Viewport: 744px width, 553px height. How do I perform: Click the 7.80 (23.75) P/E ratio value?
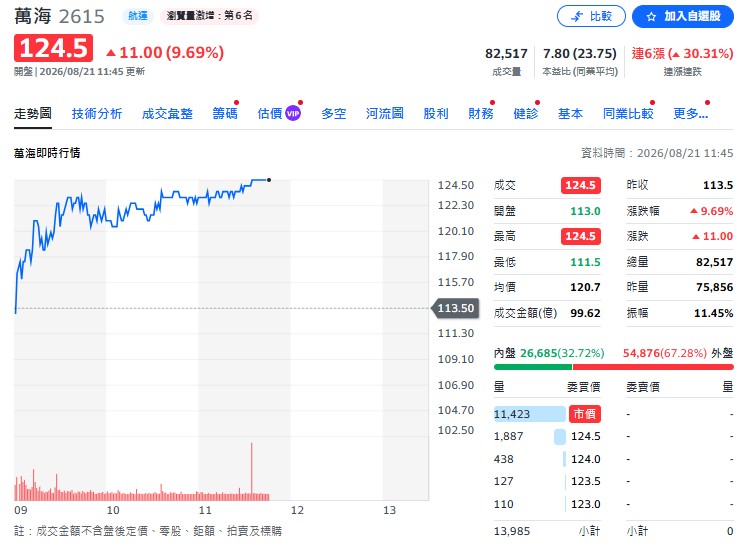(579, 54)
